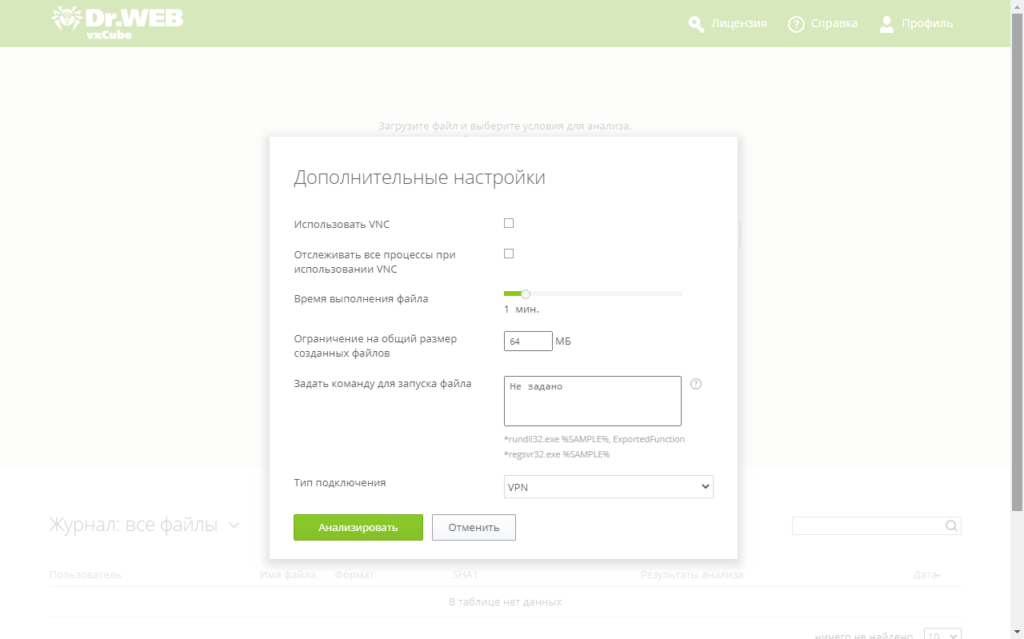Click the Отменить button
The width and height of the screenshot is (1024, 639).
pyautogui.click(x=473, y=528)
